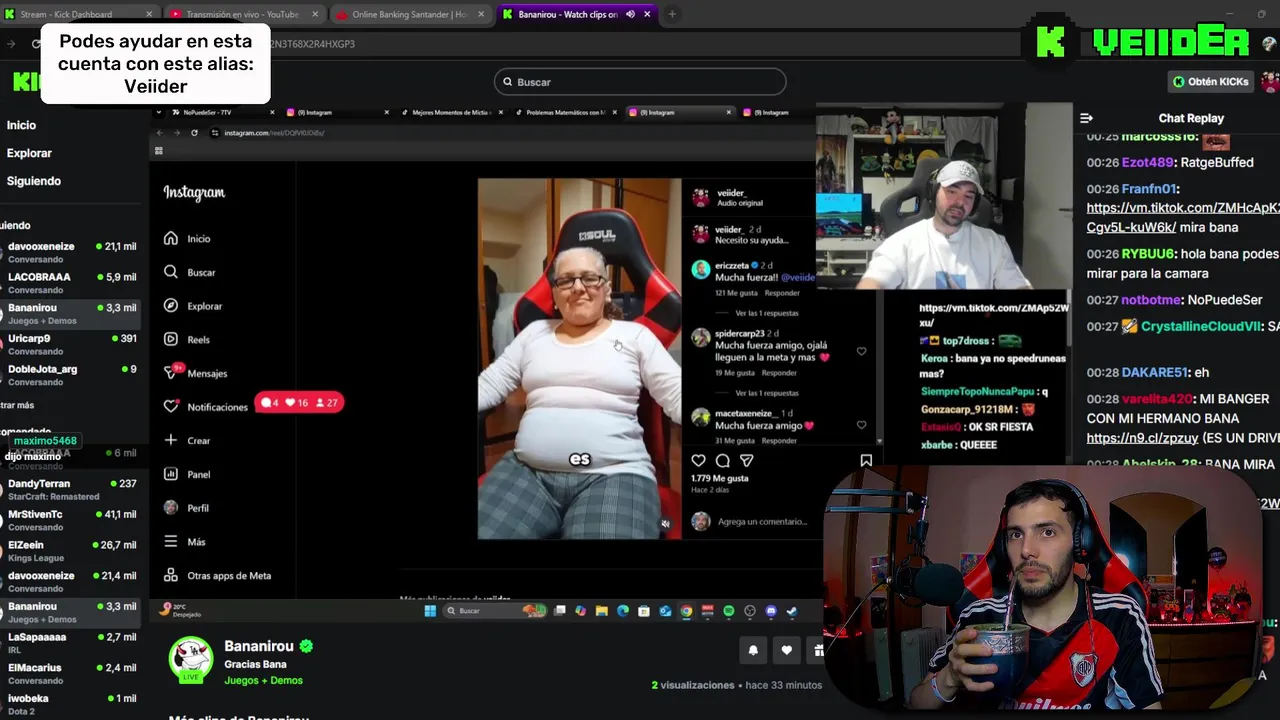The width and height of the screenshot is (1280, 720).
Task: Click the Obtén KICKs button
Action: click(1210, 82)
